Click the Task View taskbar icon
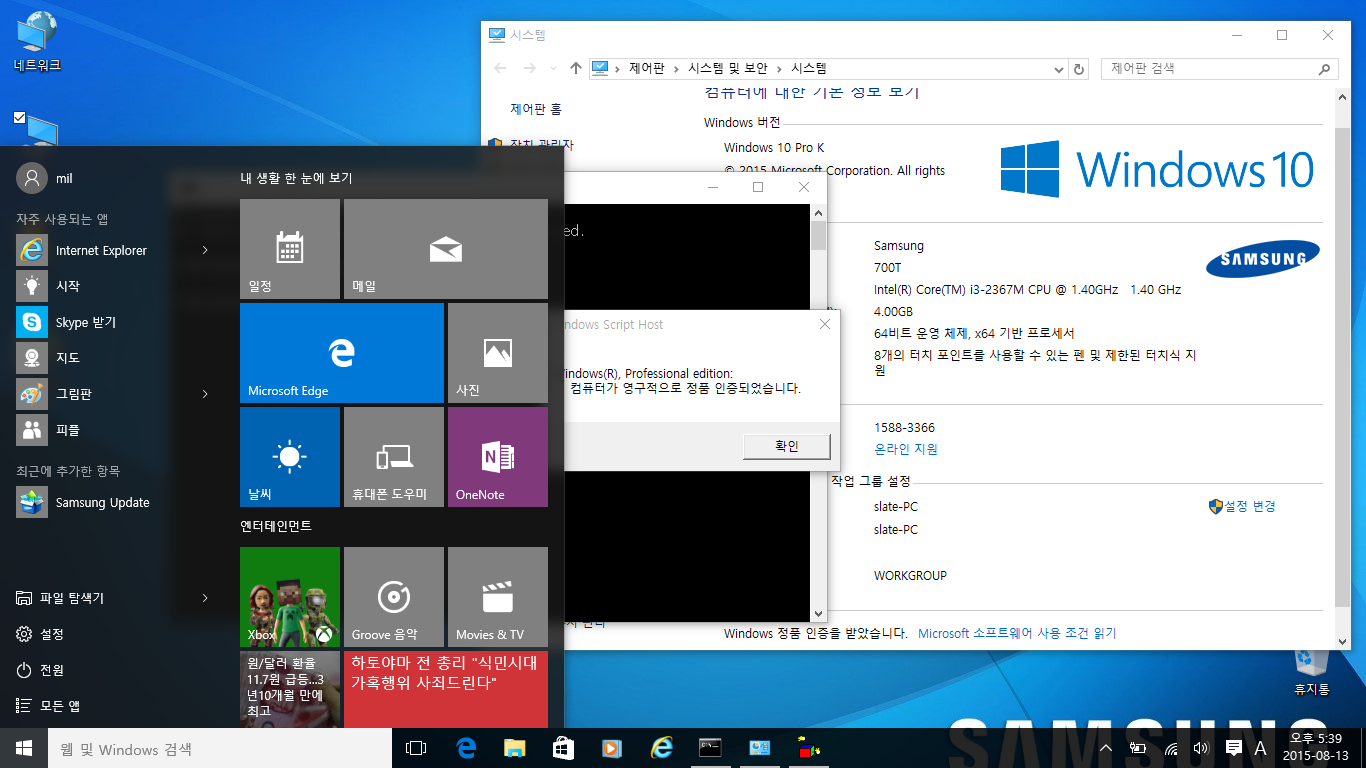This screenshot has width=1366, height=768. pyautogui.click(x=416, y=748)
